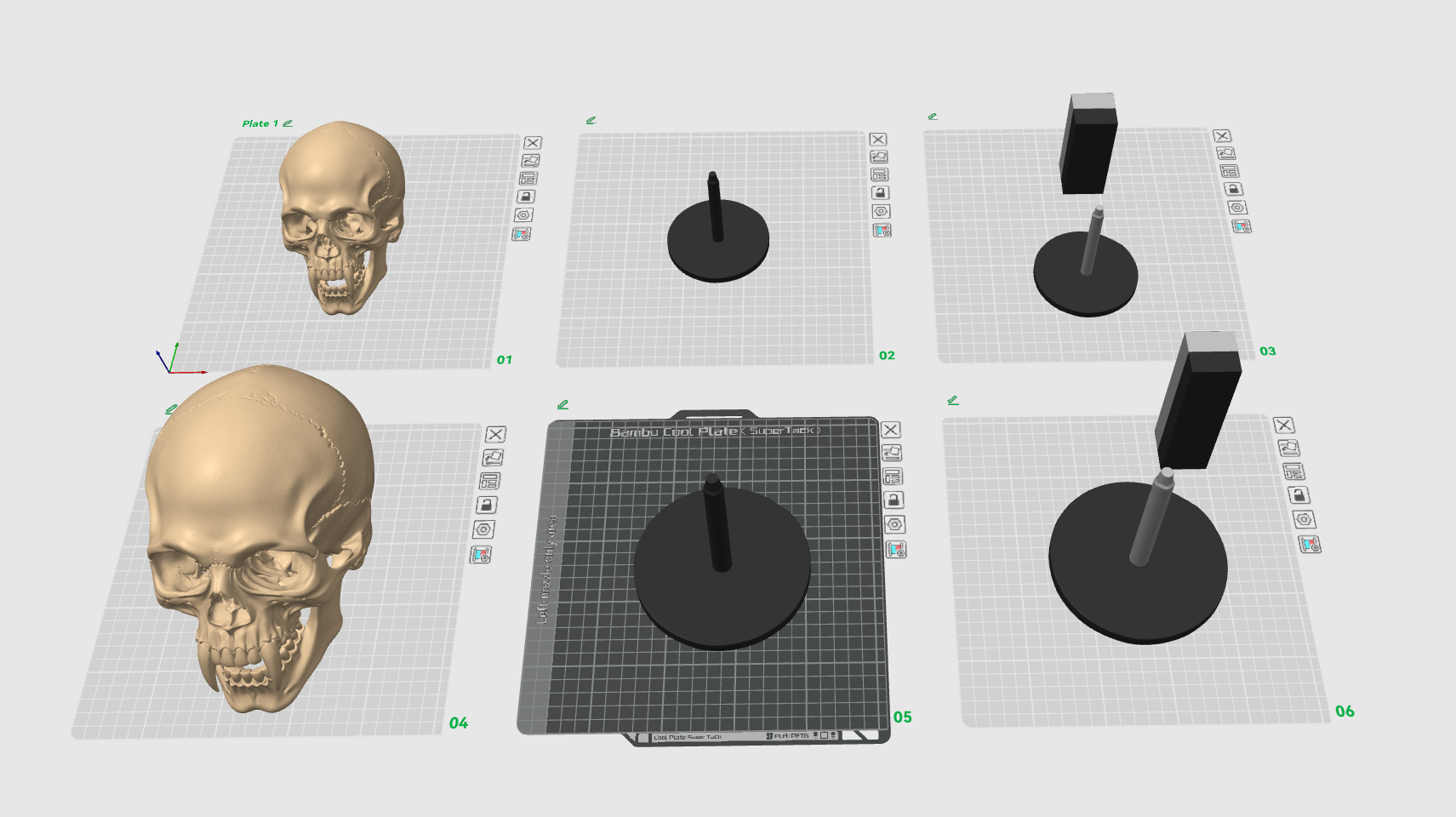Screen dimensions: 1456x817
Task: Auto-orient objects on plate 04
Action: [493, 457]
